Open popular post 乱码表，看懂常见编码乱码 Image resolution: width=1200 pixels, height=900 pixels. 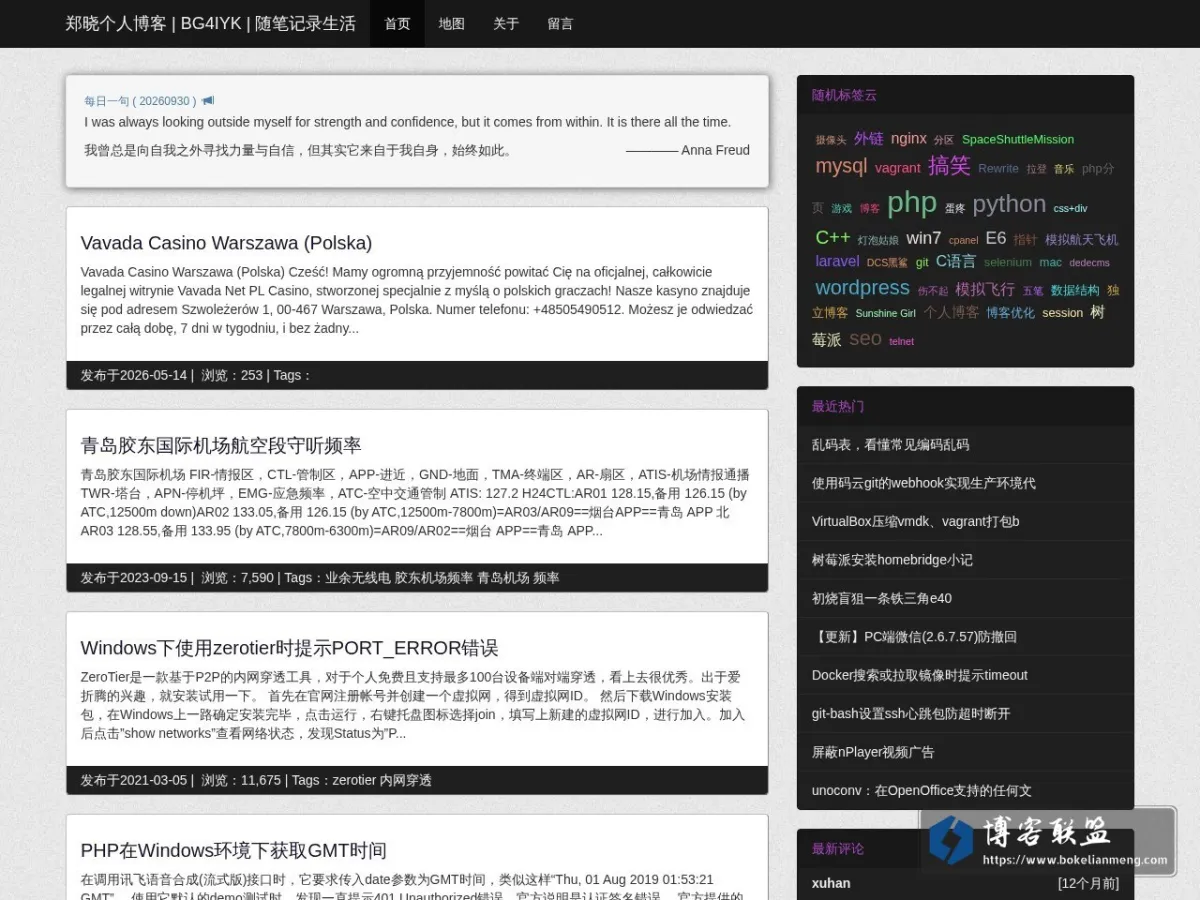pos(890,445)
